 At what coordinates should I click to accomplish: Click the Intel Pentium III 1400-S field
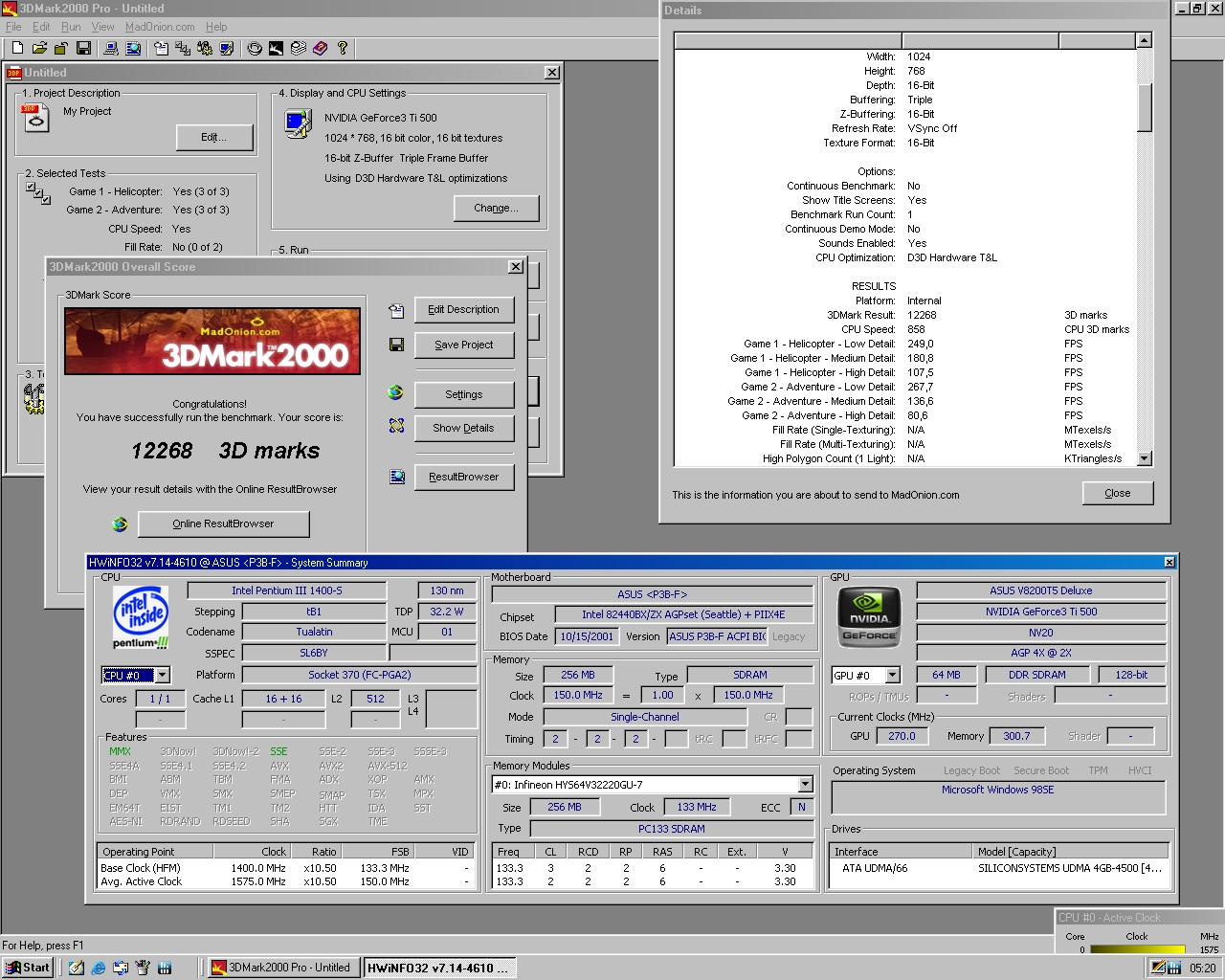(287, 590)
